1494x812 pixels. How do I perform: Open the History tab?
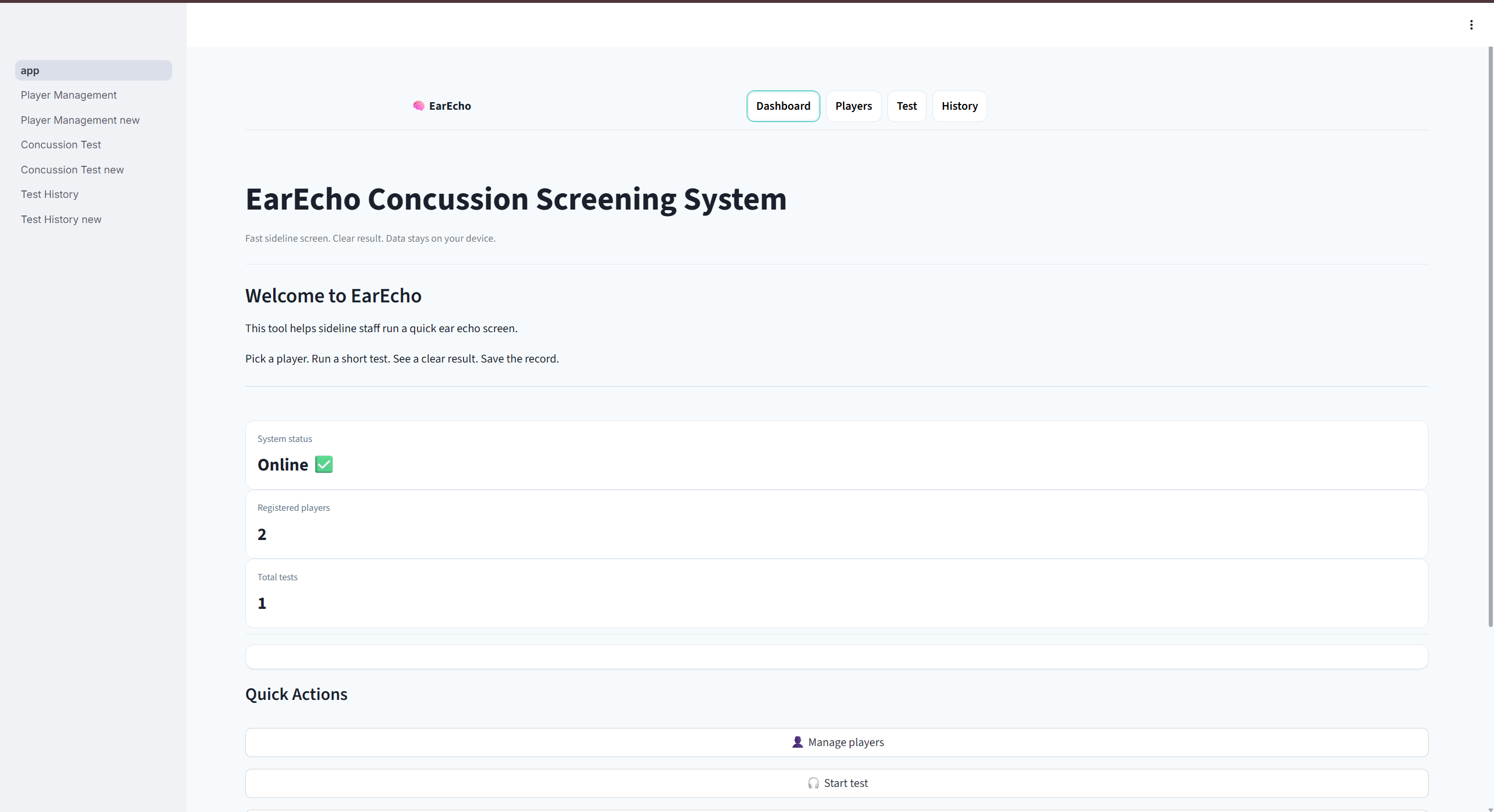(959, 106)
